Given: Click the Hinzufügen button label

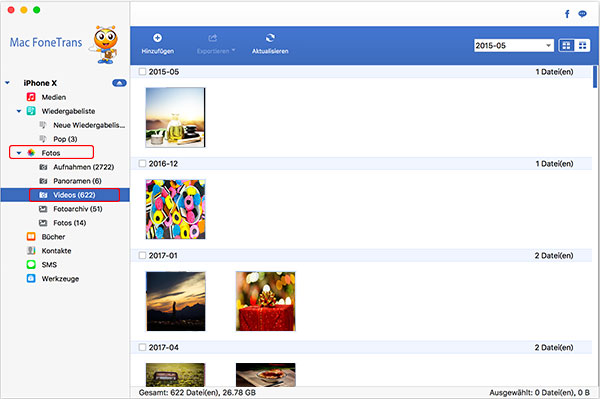Looking at the screenshot, I should point(158,51).
